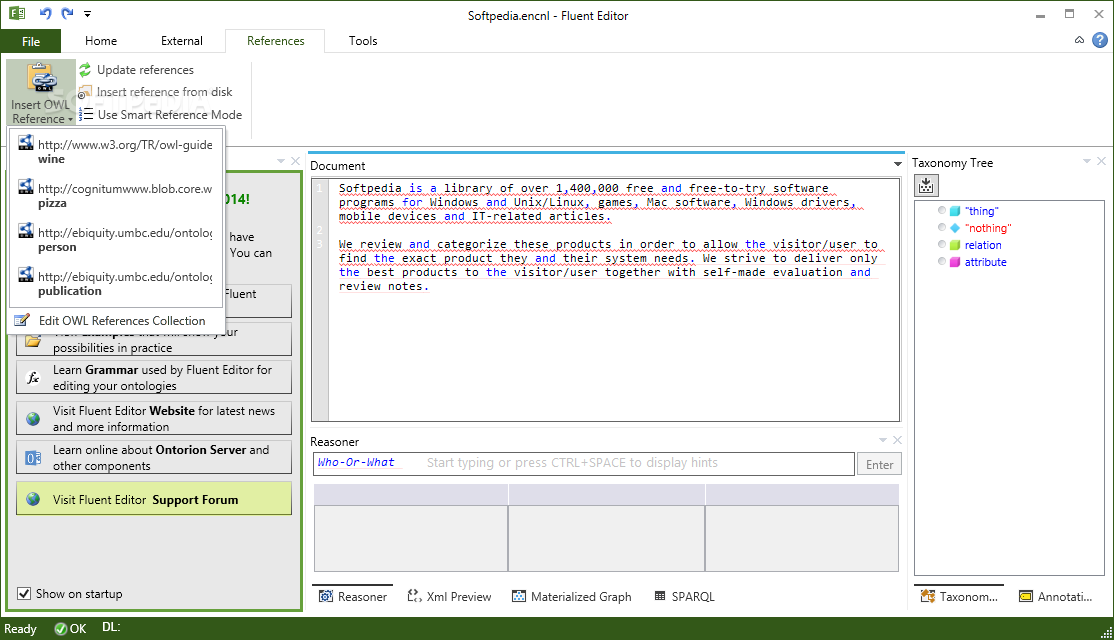Click the fx Grammar icon
1114x640 pixels.
pos(33,377)
